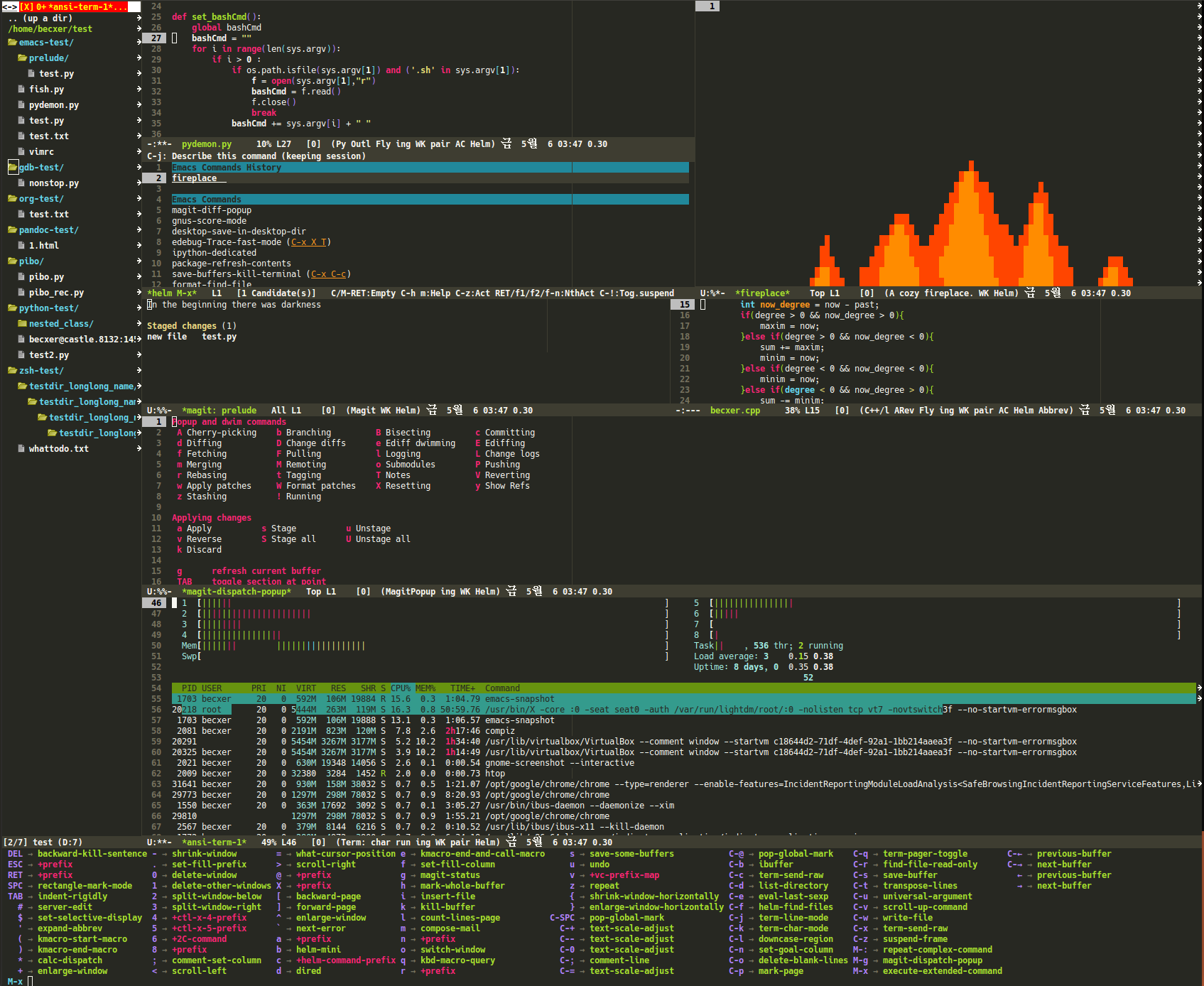Viewport: 1204px width, 986px height.
Task: Click the Staged changes (1) heading
Action: [192, 326]
